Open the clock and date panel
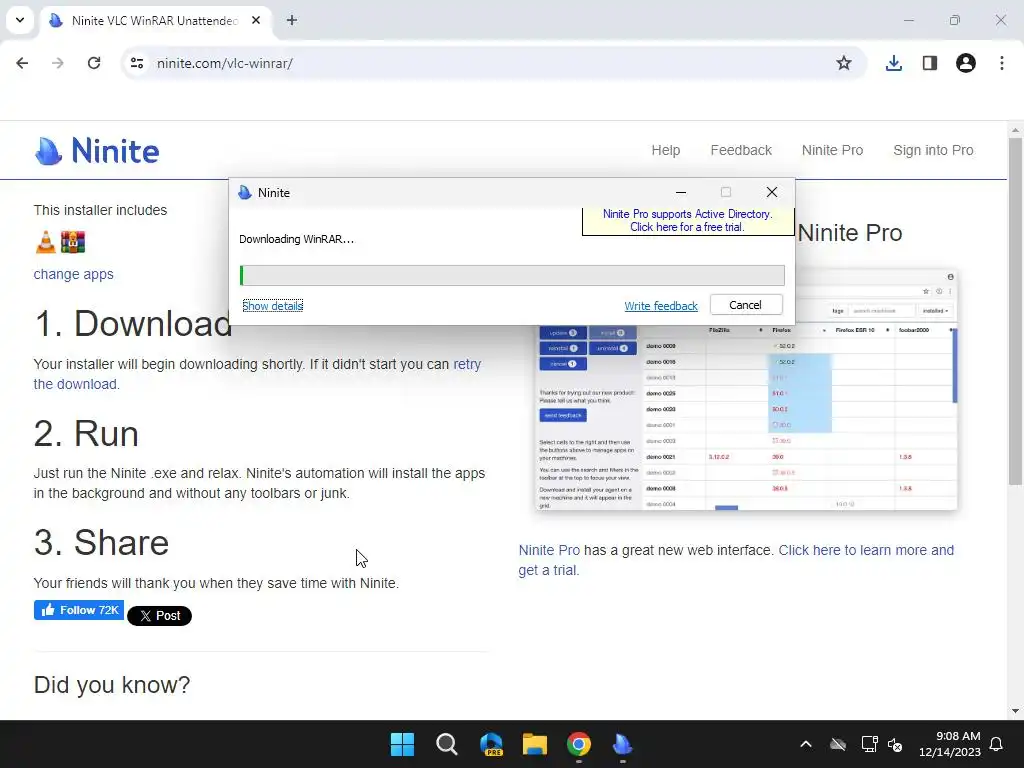The width and height of the screenshot is (1024, 768). [950, 744]
